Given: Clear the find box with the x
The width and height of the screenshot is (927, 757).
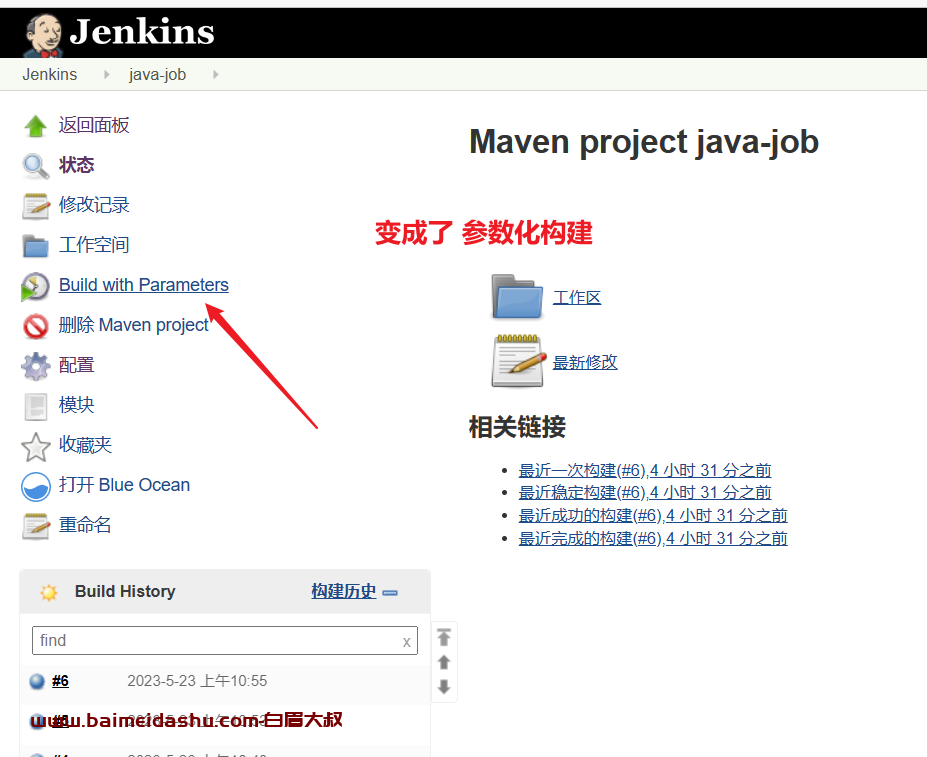Looking at the screenshot, I should click(406, 642).
